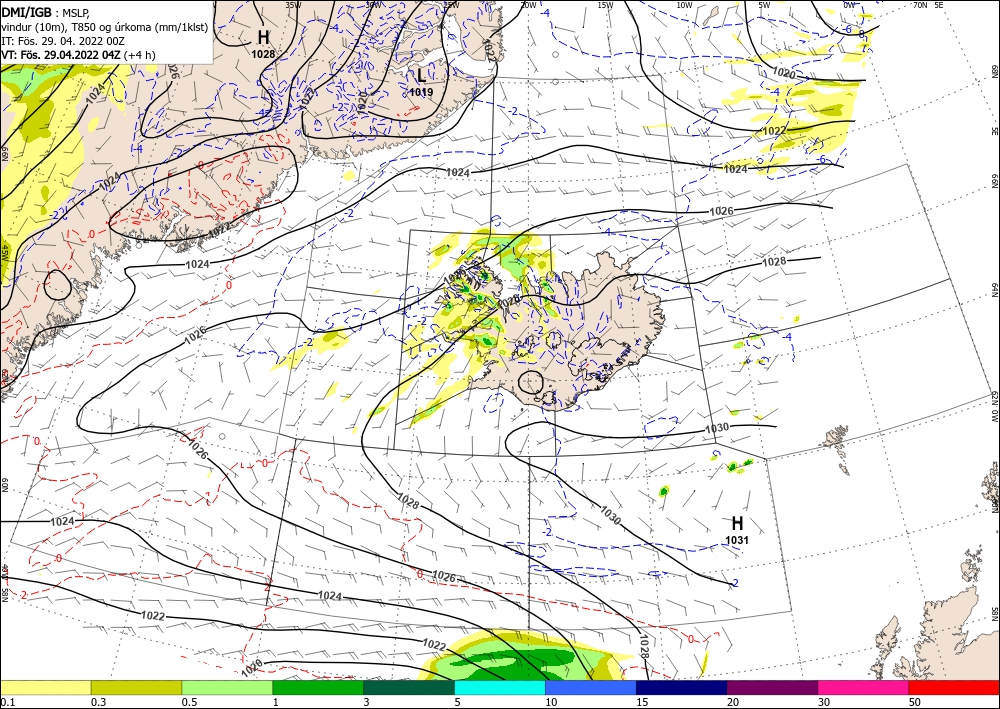Click the '0.3' legend scale value
The image size is (1000, 709).
[98, 702]
